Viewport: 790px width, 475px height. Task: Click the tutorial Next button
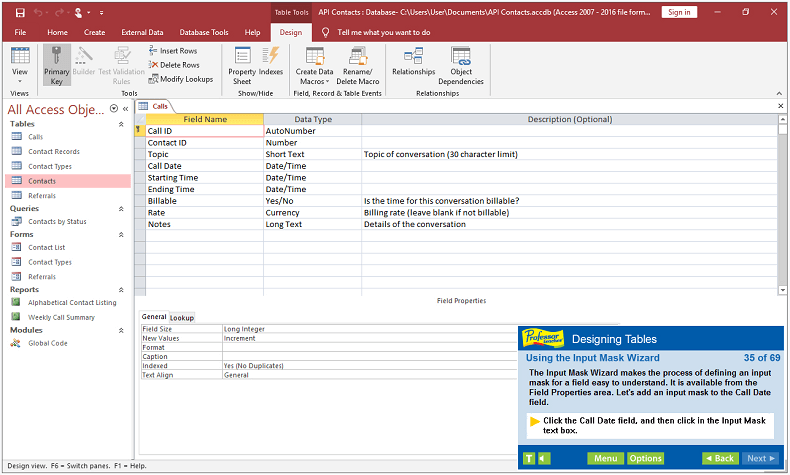[x=761, y=458]
